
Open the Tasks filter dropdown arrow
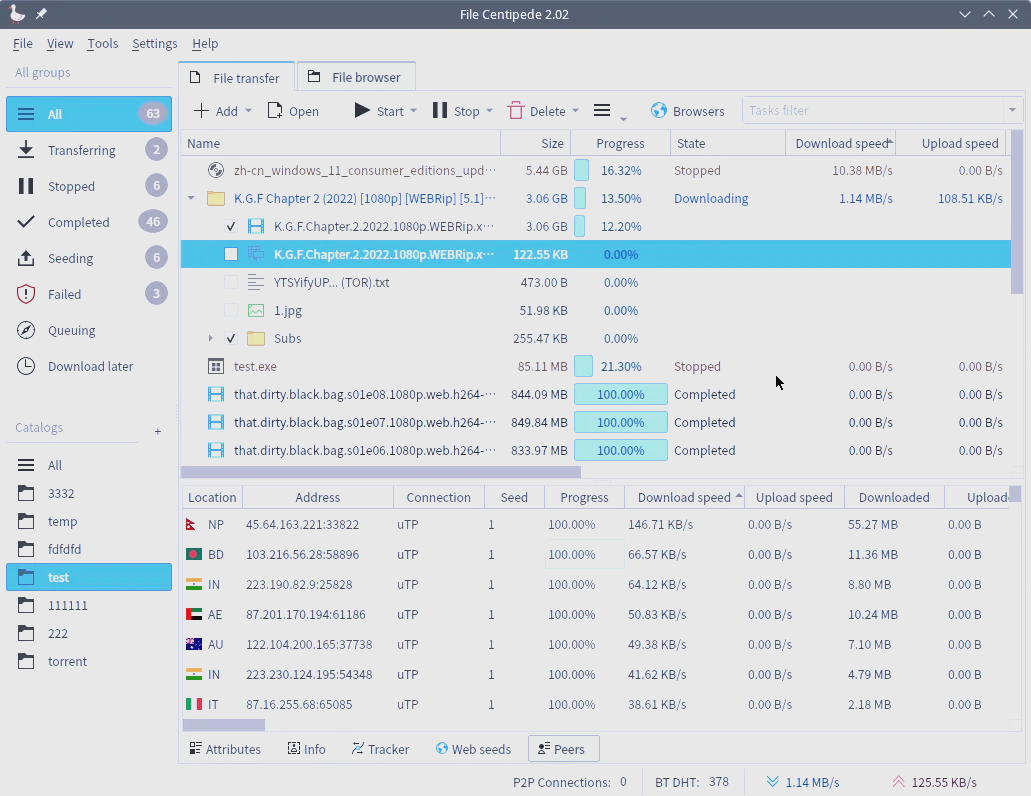pyautogui.click(x=1013, y=111)
